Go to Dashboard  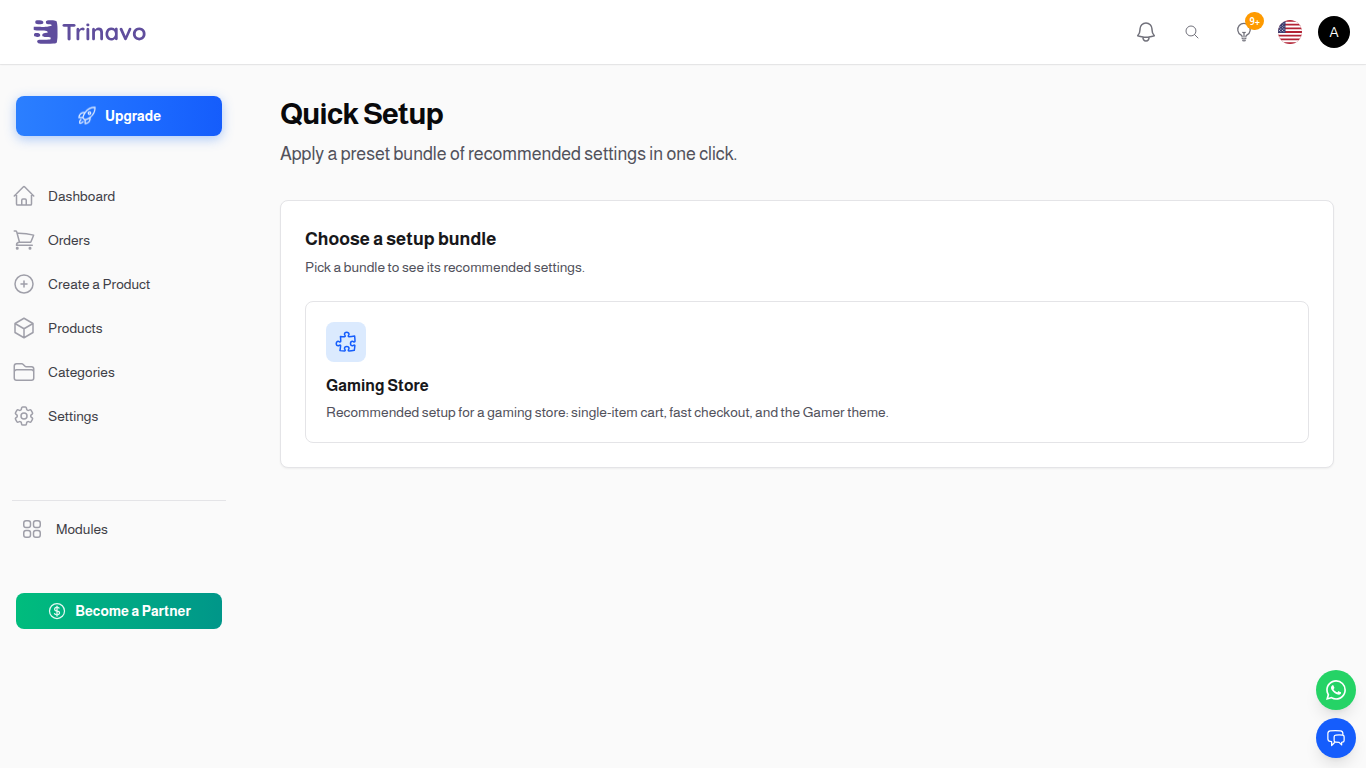tap(81, 196)
